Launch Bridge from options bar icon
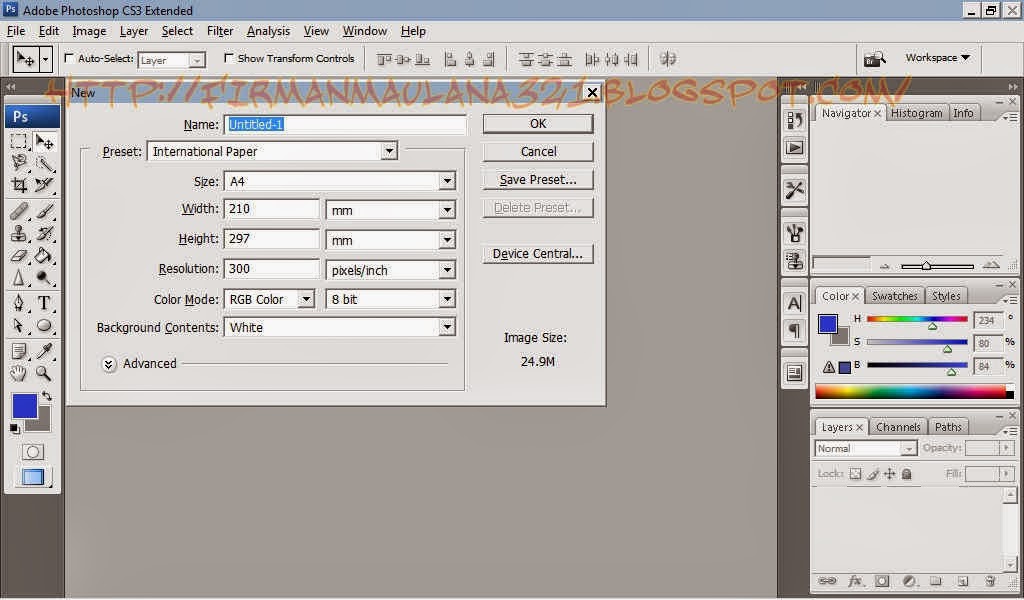 [874, 59]
